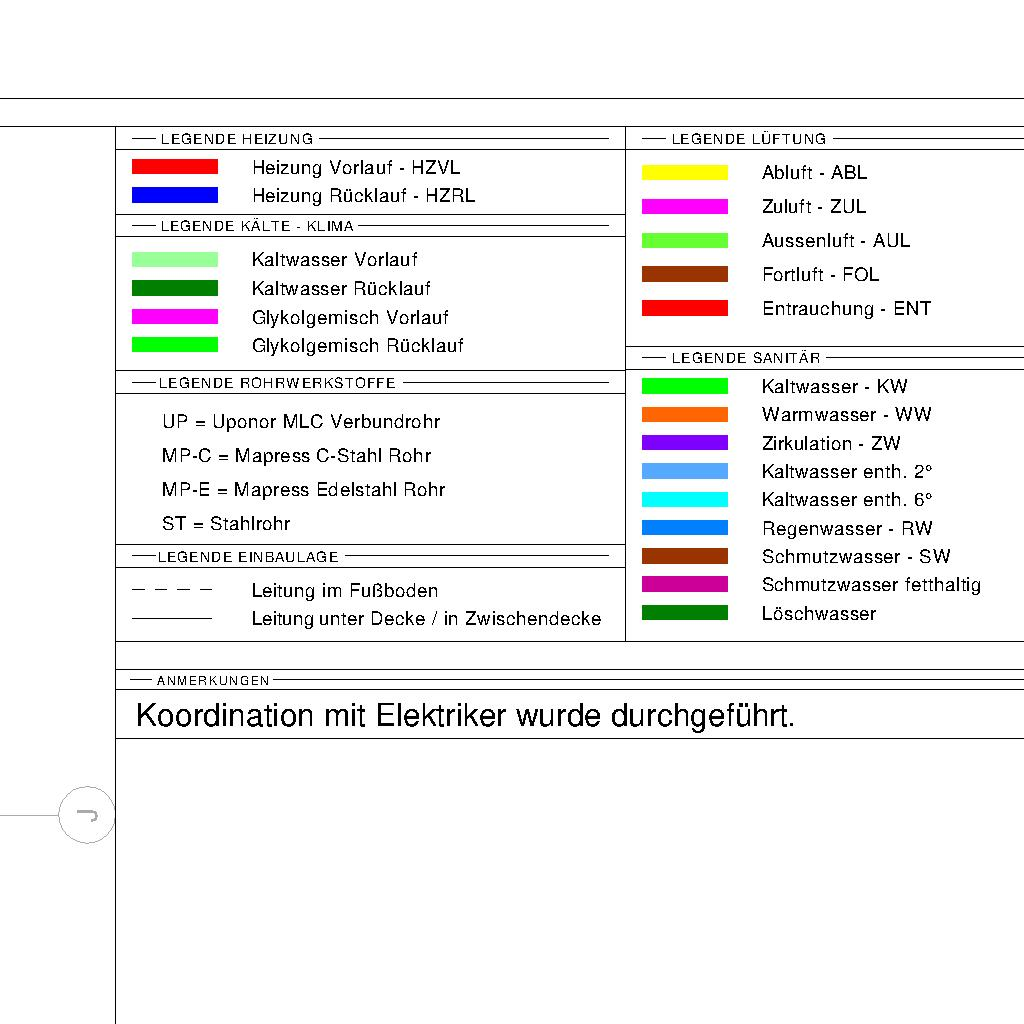Pick the yellow Abluft color bar
This screenshot has width=1024, height=1024.
(684, 173)
